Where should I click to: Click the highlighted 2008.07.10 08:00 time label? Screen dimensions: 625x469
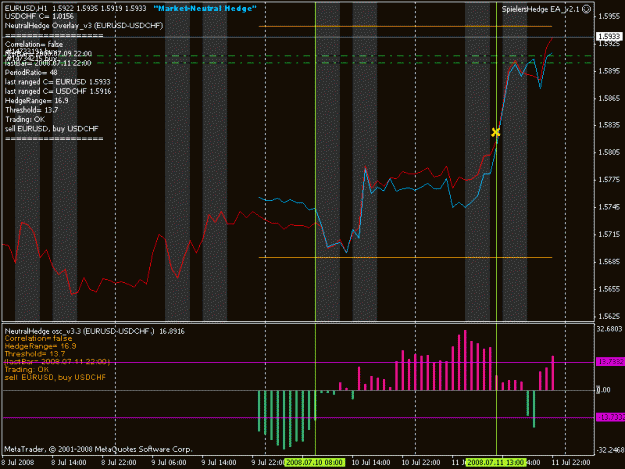[x=314, y=462]
